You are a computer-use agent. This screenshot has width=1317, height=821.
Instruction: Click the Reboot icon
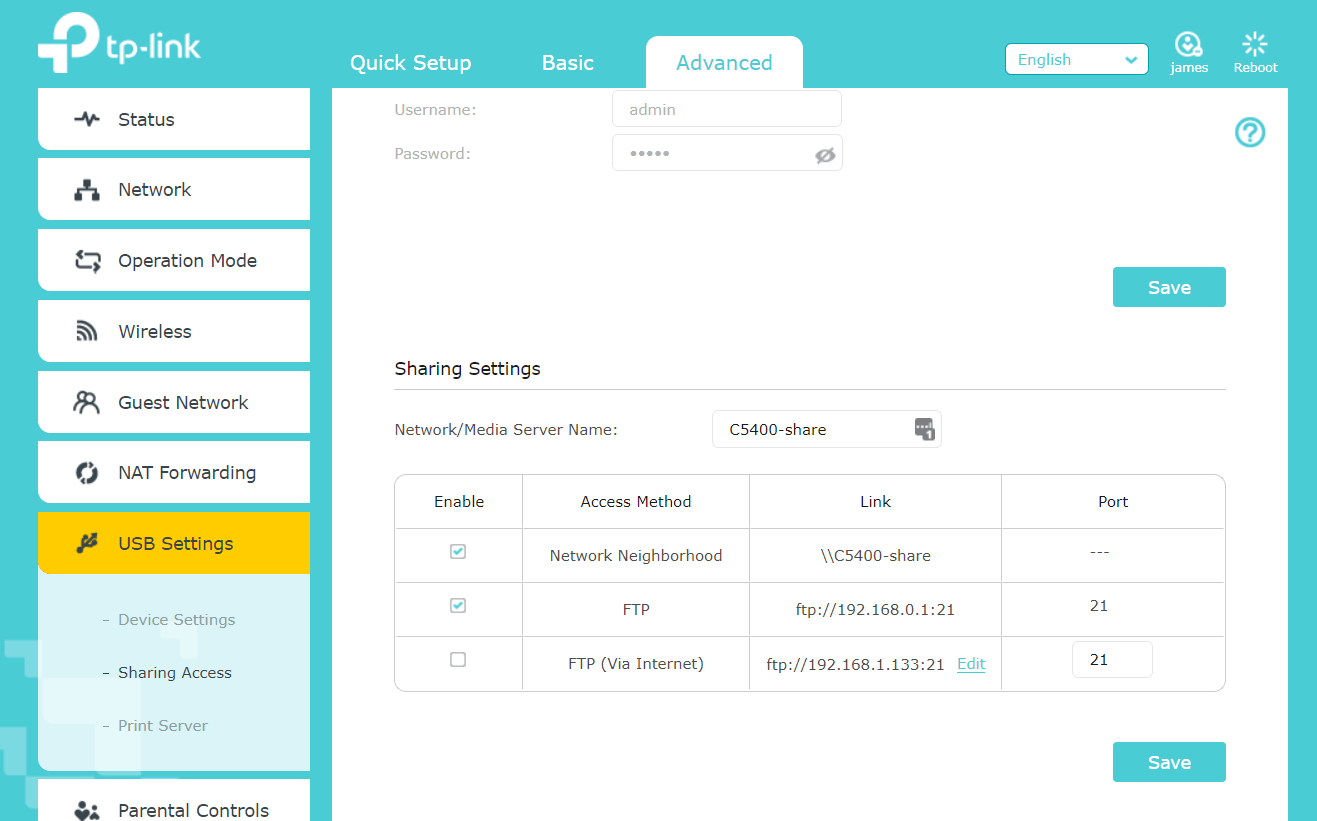point(1254,45)
